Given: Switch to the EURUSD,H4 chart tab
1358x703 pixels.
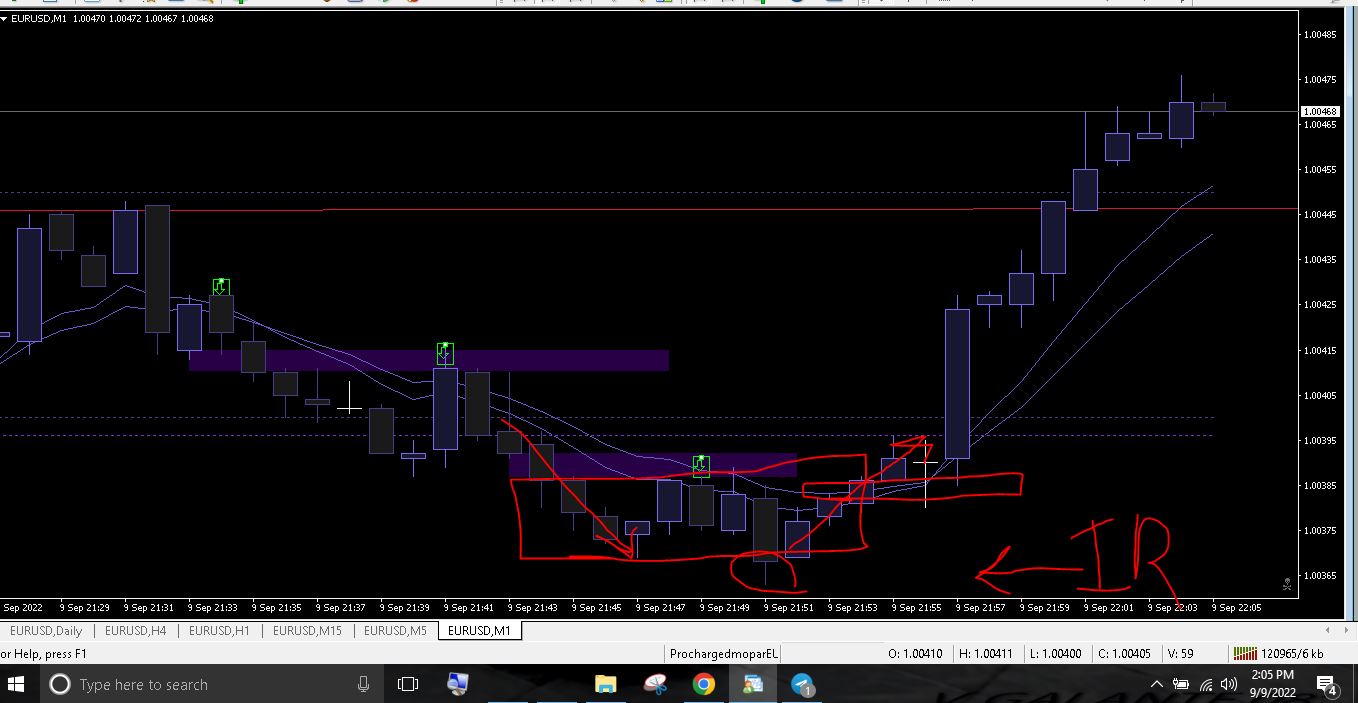Looking at the screenshot, I should click(x=135, y=631).
